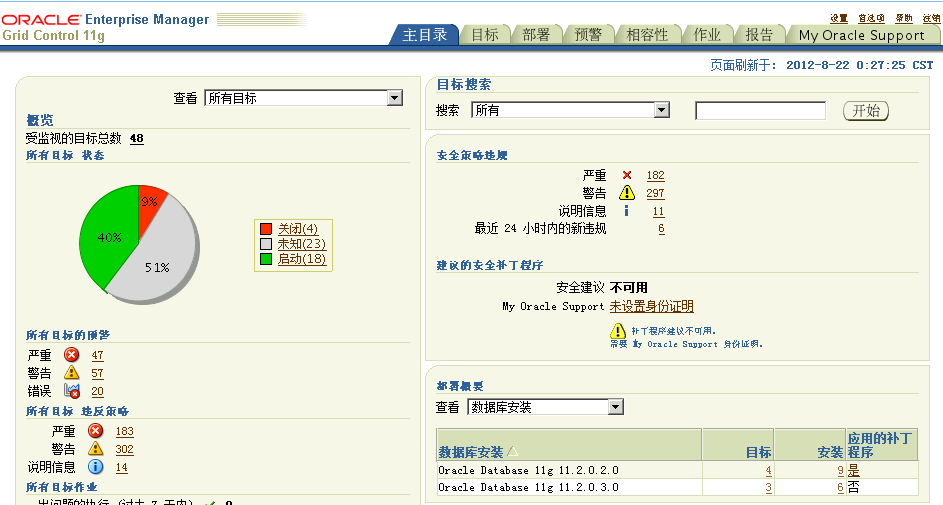This screenshot has height=505, width=943.
Task: Click the 注销 logout link
Action: tap(932, 18)
